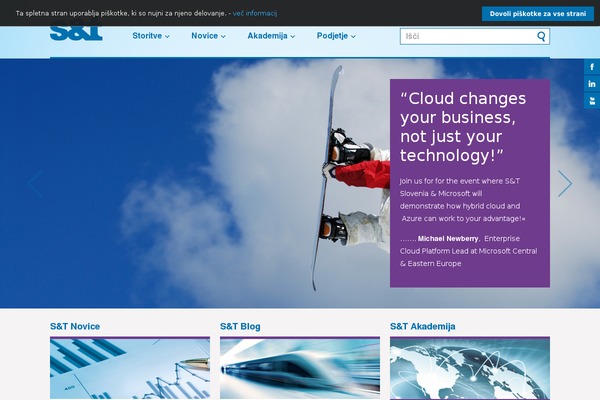Image resolution: width=600 pixels, height=400 pixels.
Task: Go to next slide arrow
Action: click(x=565, y=184)
